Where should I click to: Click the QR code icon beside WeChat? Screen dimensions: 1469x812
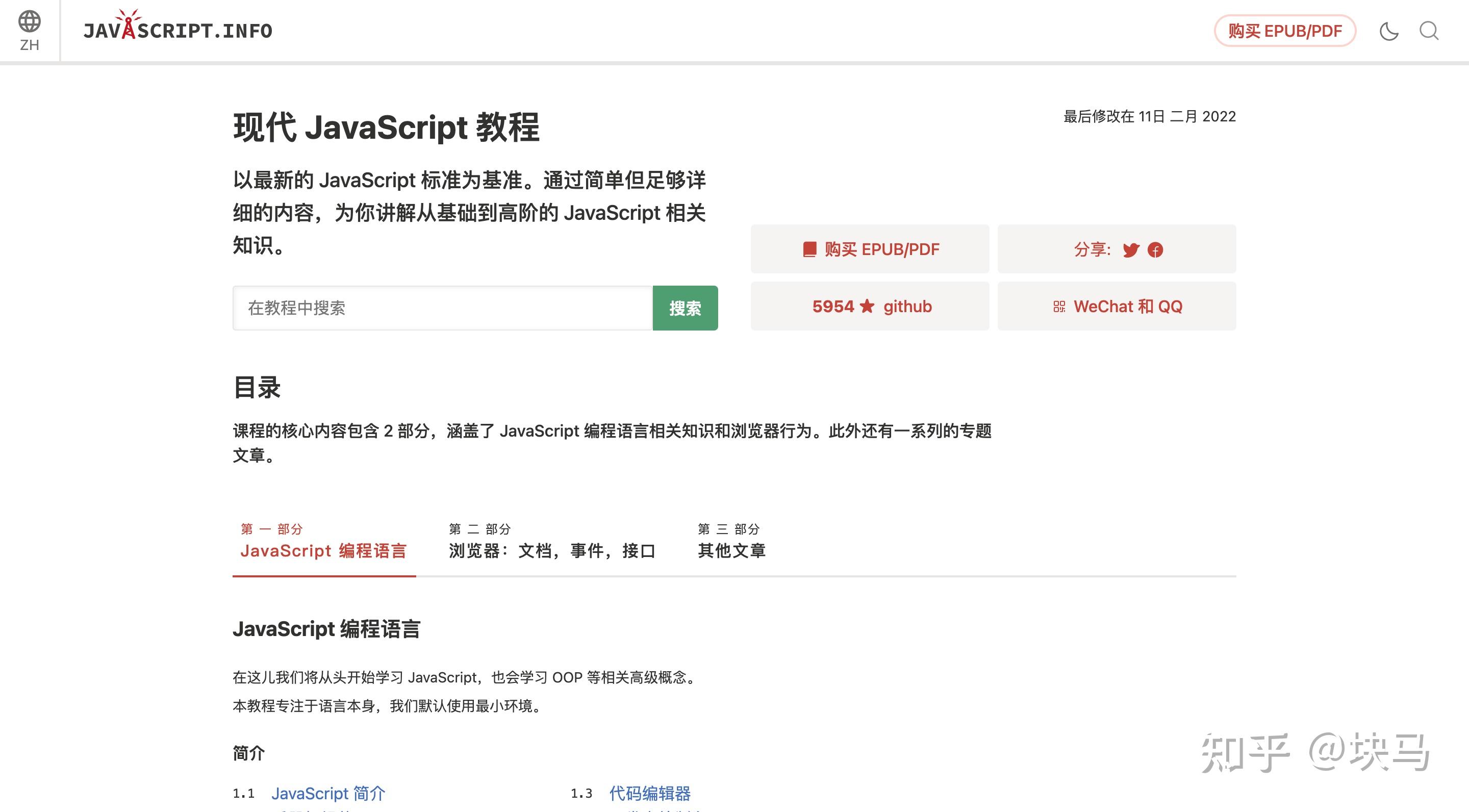[1059, 306]
